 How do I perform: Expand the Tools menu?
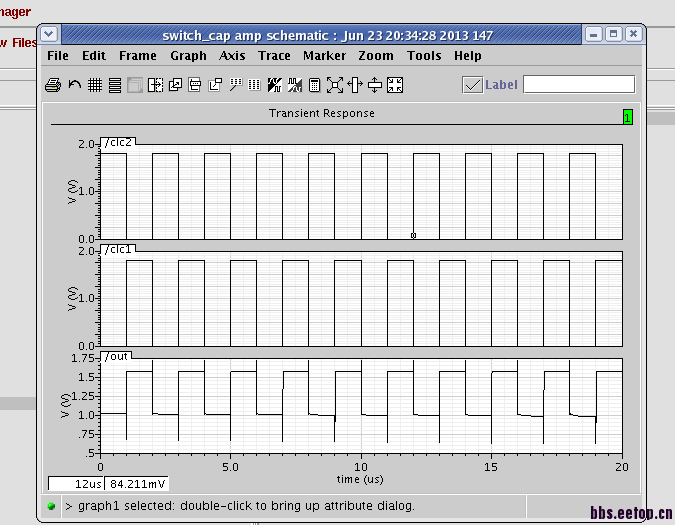(x=424, y=56)
